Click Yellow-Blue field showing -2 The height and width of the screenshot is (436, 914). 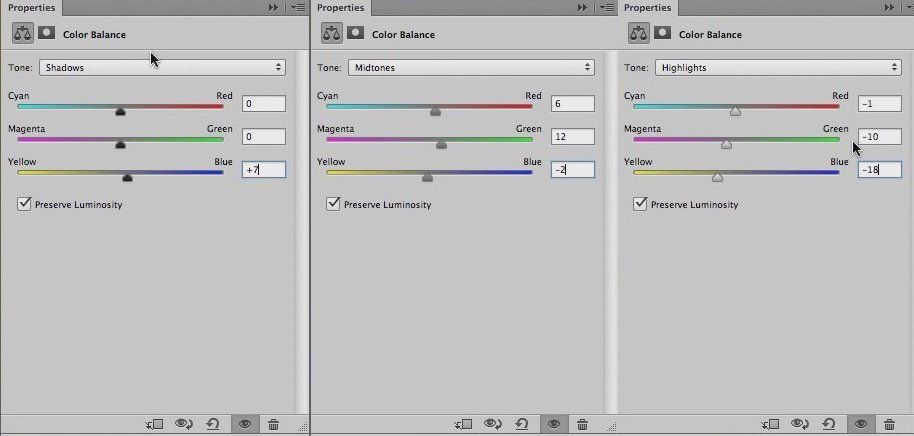pyautogui.click(x=573, y=170)
